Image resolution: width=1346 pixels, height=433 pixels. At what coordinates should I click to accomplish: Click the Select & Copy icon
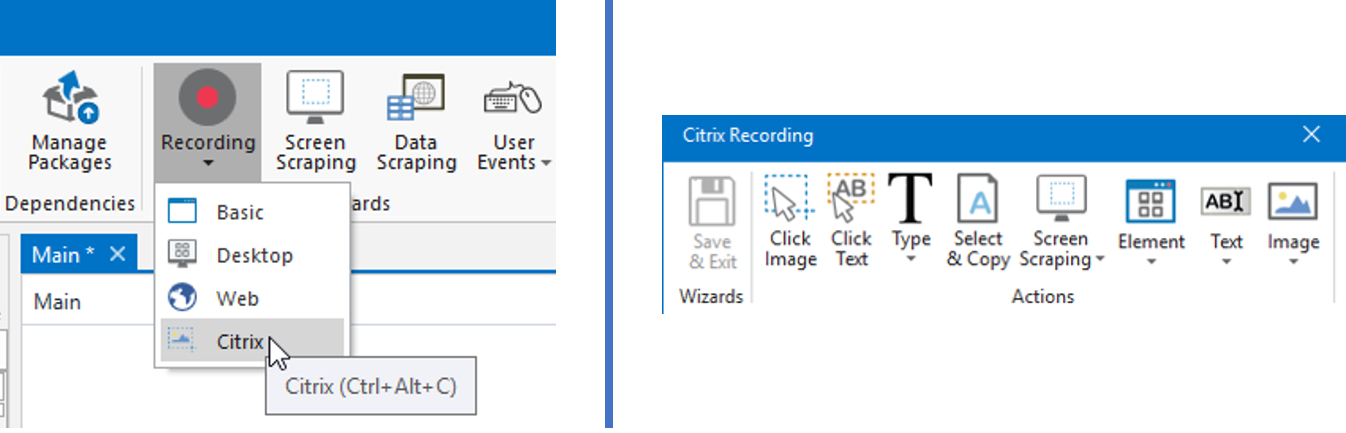point(978,200)
